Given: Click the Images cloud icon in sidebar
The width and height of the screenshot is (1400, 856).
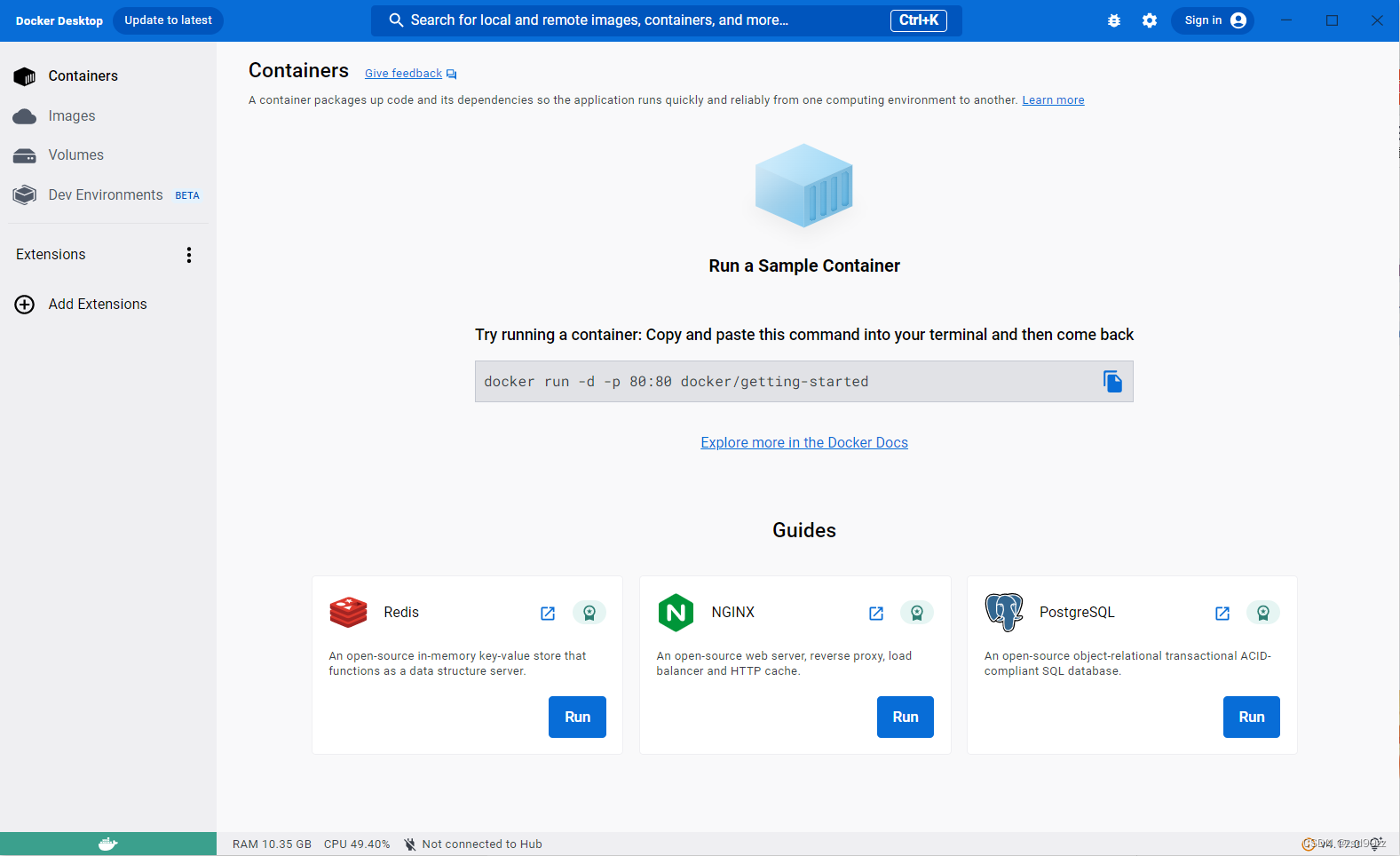Looking at the screenshot, I should (x=25, y=116).
